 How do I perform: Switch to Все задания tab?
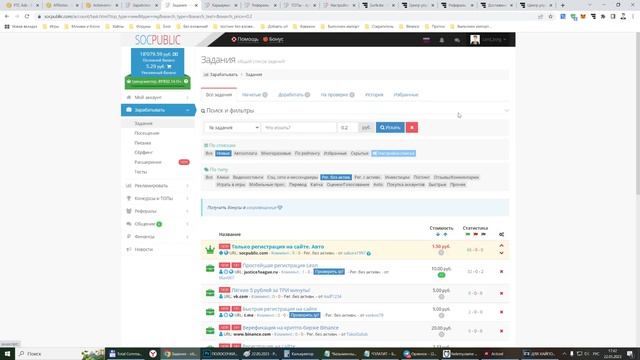point(219,95)
